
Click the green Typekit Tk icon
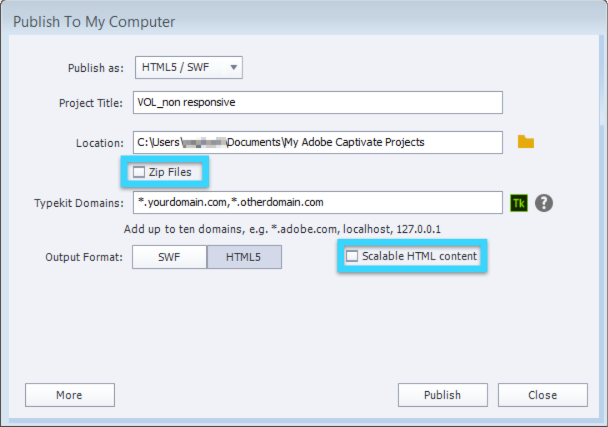pyautogui.click(x=519, y=203)
